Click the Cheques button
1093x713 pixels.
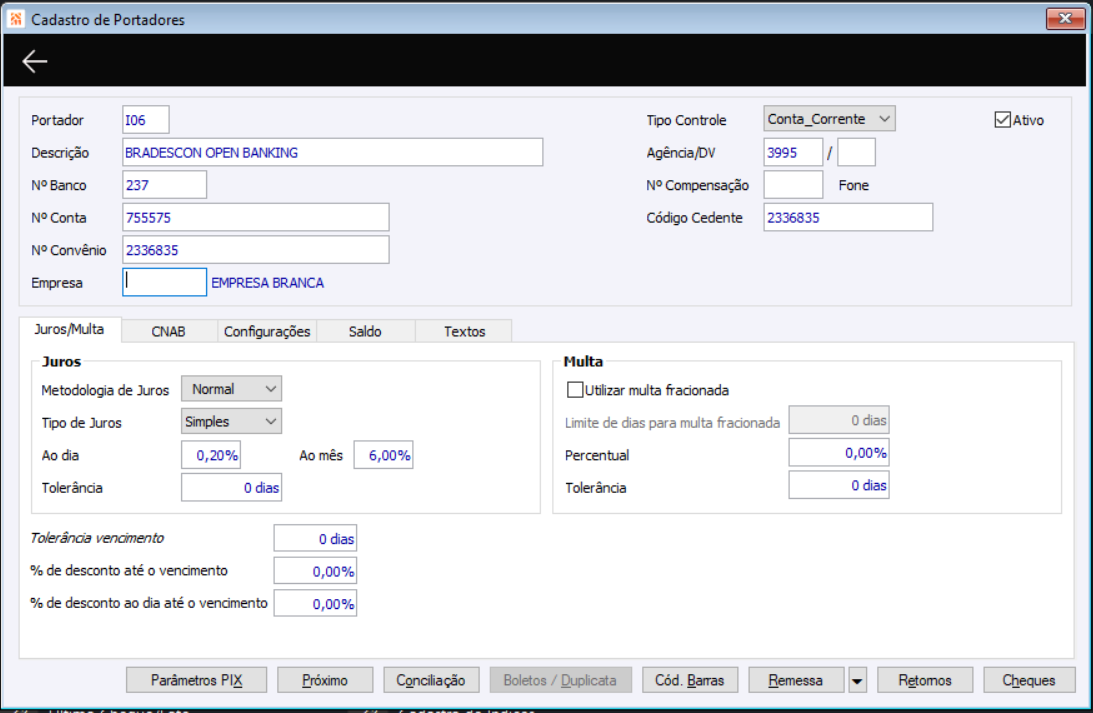pyautogui.click(x=1029, y=680)
